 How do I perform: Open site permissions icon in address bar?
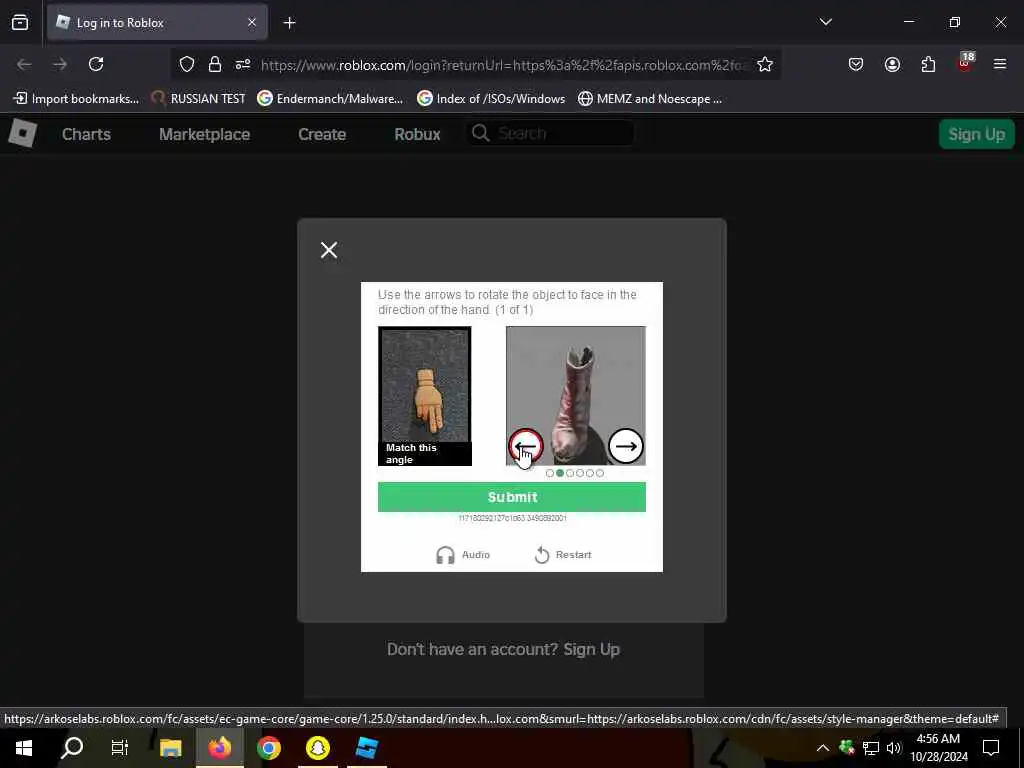coord(243,65)
